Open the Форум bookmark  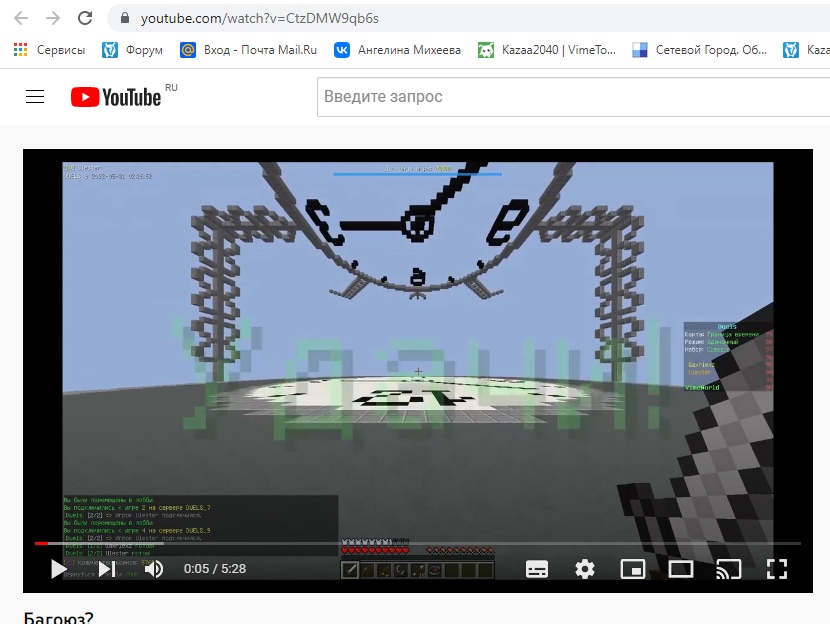(133, 50)
